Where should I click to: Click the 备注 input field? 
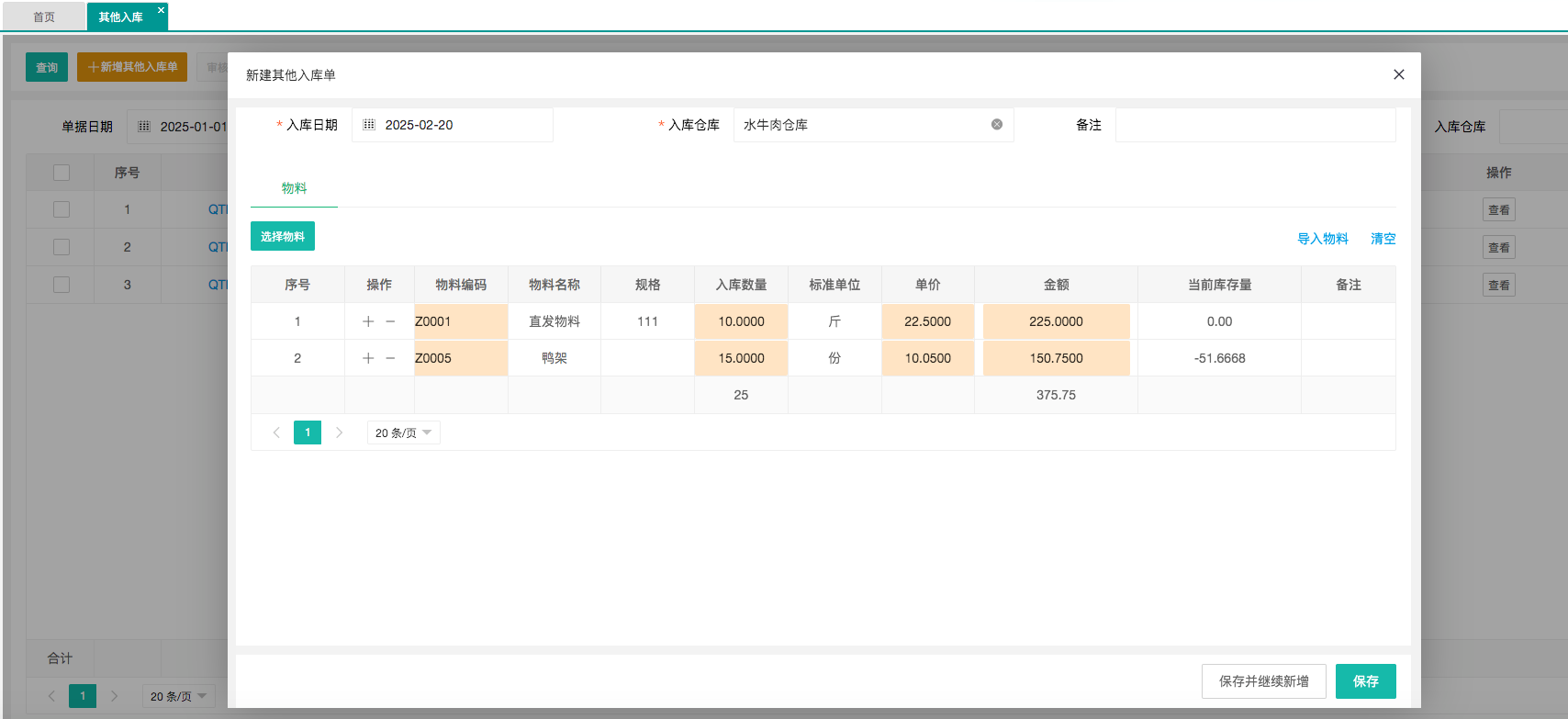[x=1255, y=125]
